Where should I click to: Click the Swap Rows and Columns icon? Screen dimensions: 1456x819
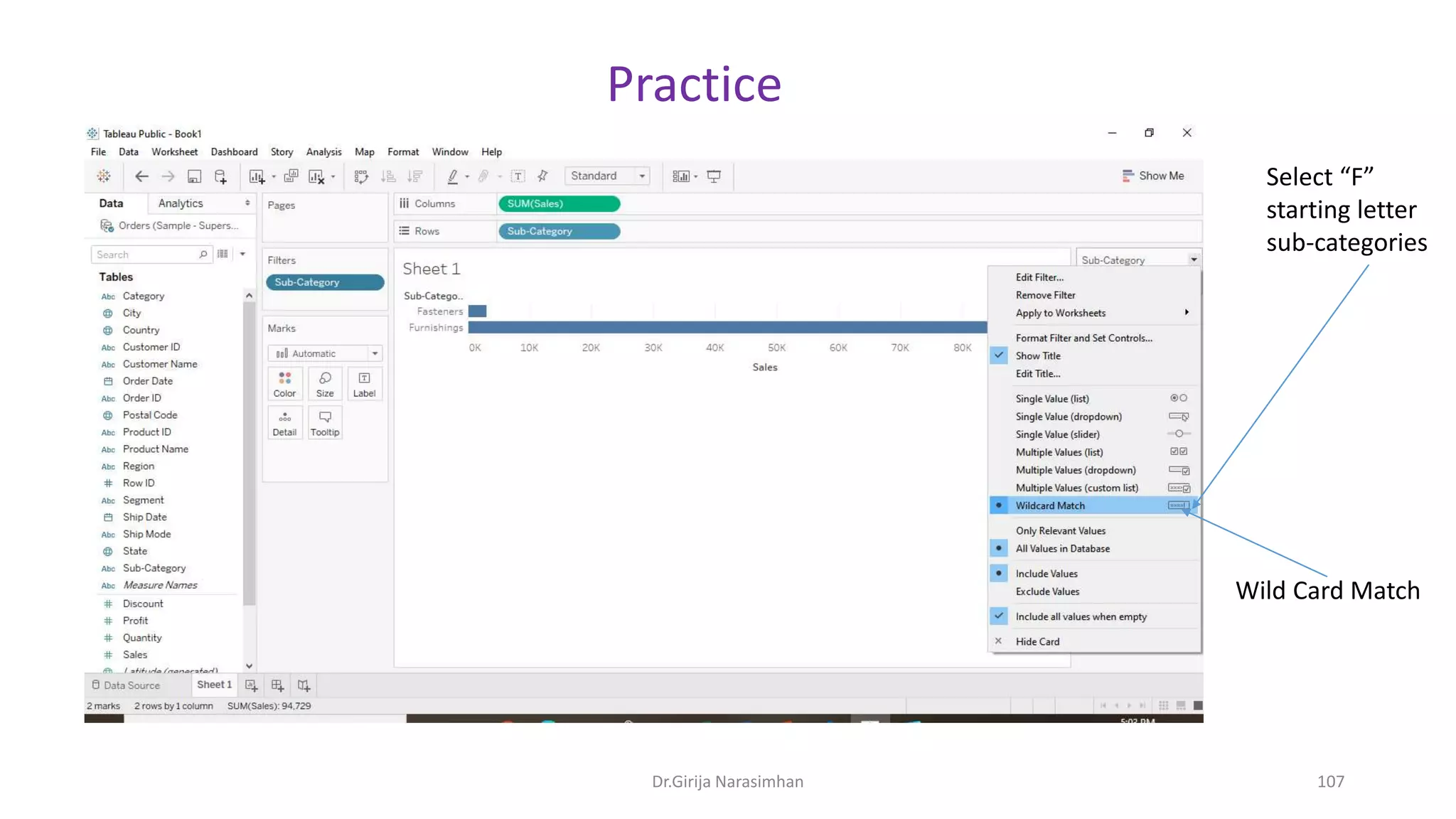point(361,176)
